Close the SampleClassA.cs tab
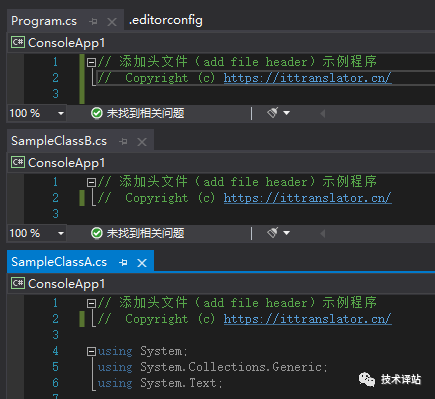 142,263
